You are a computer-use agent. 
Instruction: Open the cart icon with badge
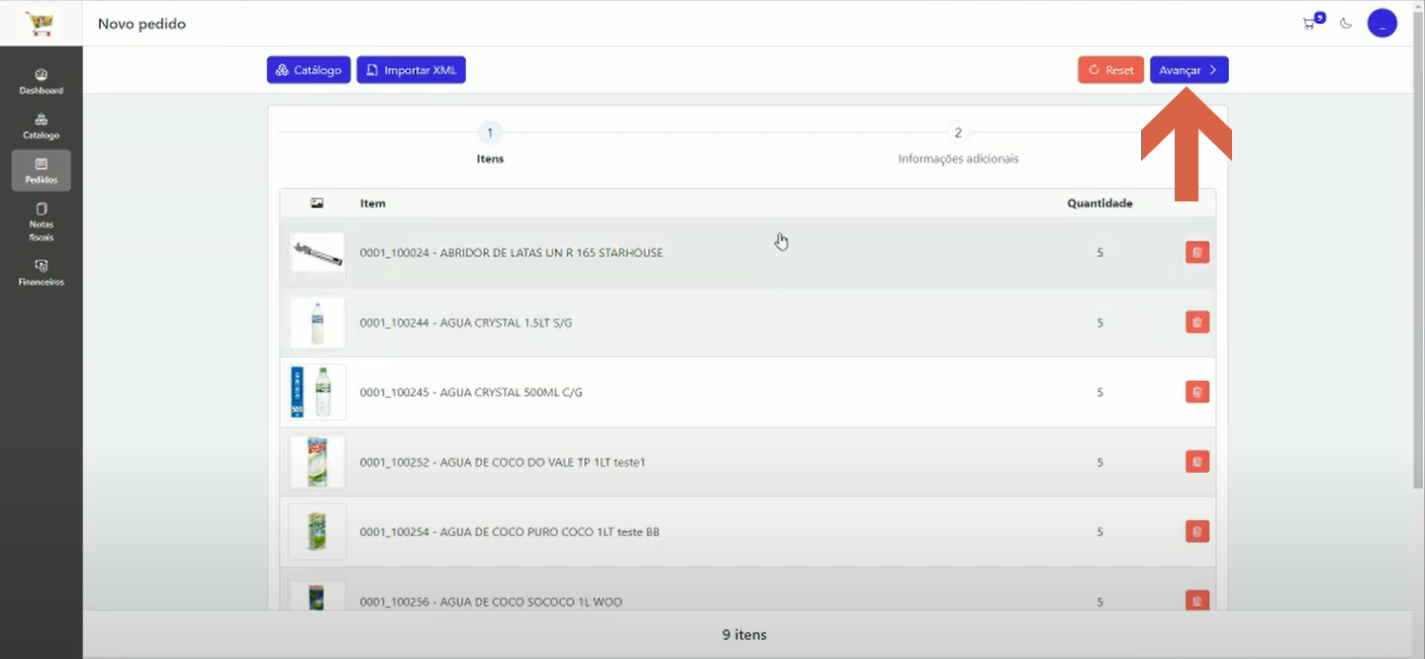(1311, 22)
